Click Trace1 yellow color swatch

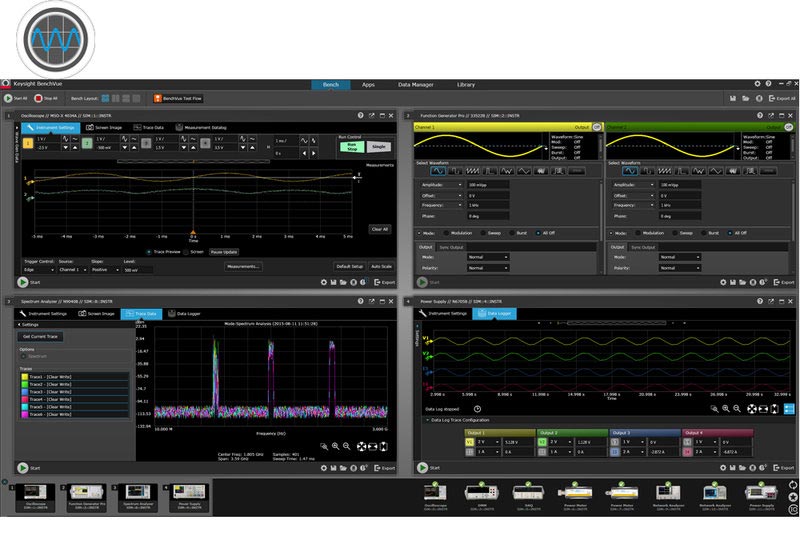tap(24, 377)
